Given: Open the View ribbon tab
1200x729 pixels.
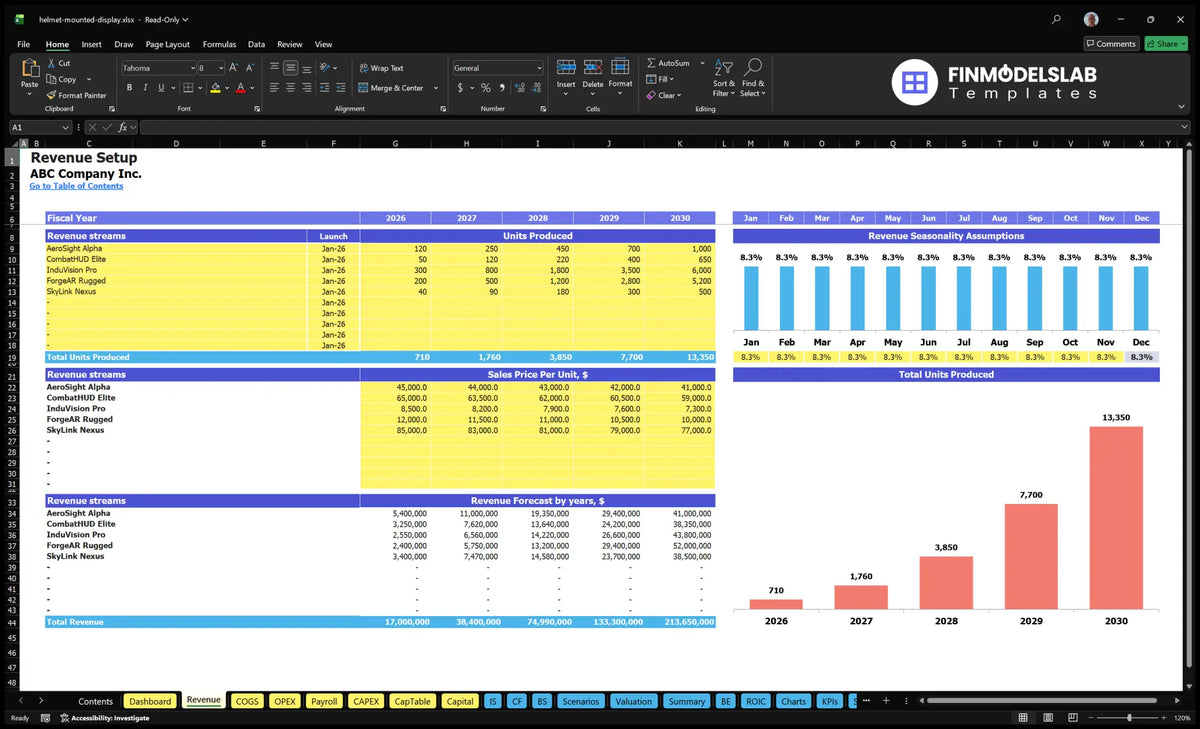Looking at the screenshot, I should click(323, 44).
